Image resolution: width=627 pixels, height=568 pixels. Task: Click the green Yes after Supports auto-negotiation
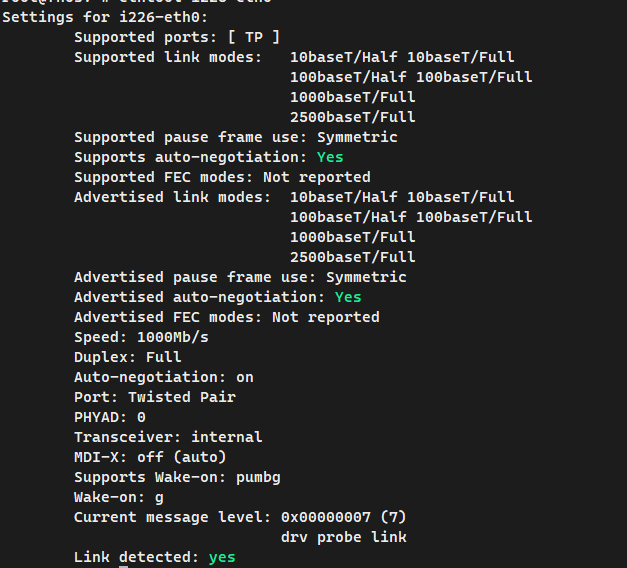tap(330, 157)
